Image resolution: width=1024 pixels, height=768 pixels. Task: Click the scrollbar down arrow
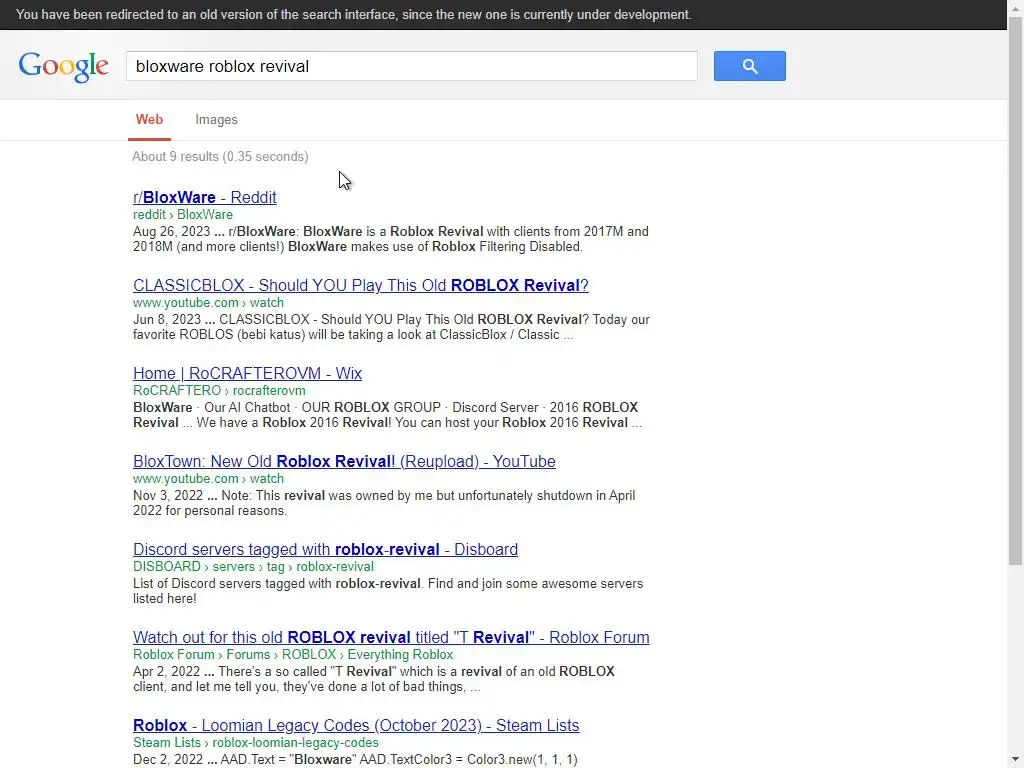[x=1016, y=761]
